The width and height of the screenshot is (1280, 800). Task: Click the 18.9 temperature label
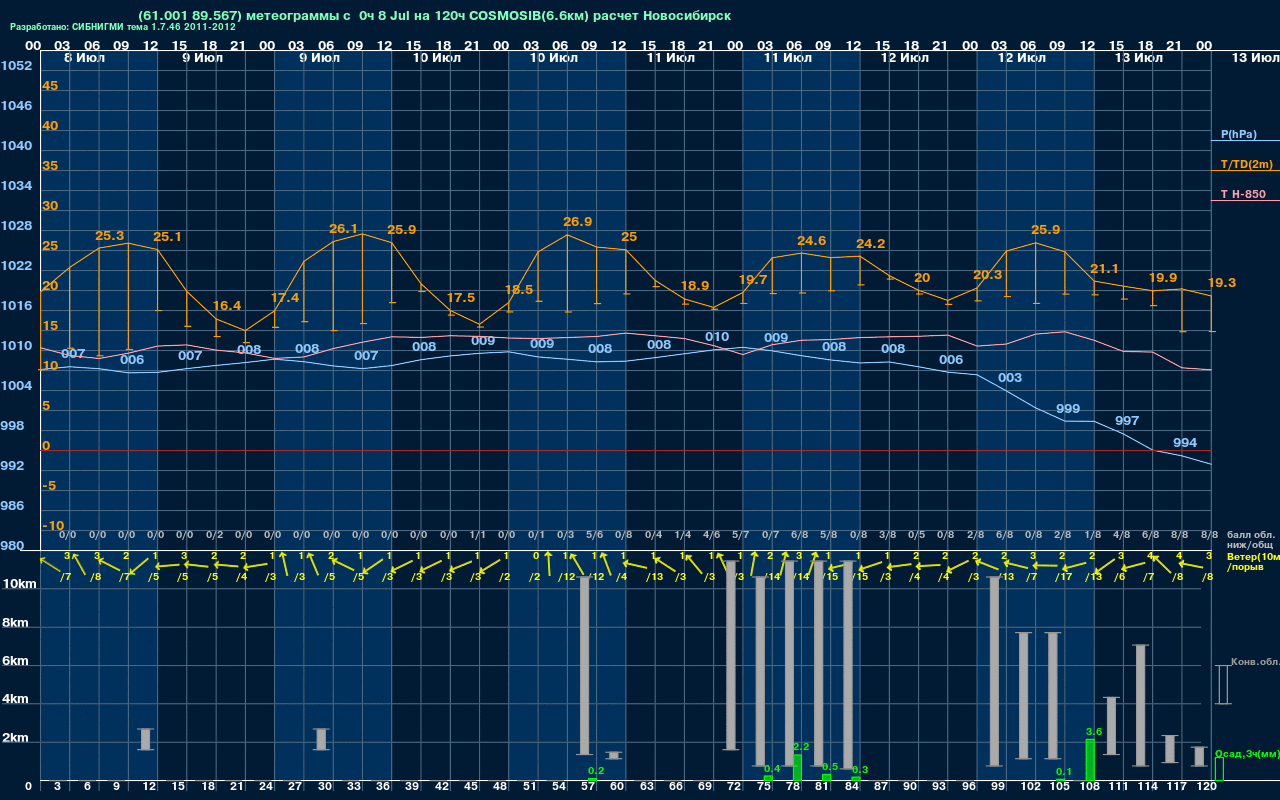(695, 286)
